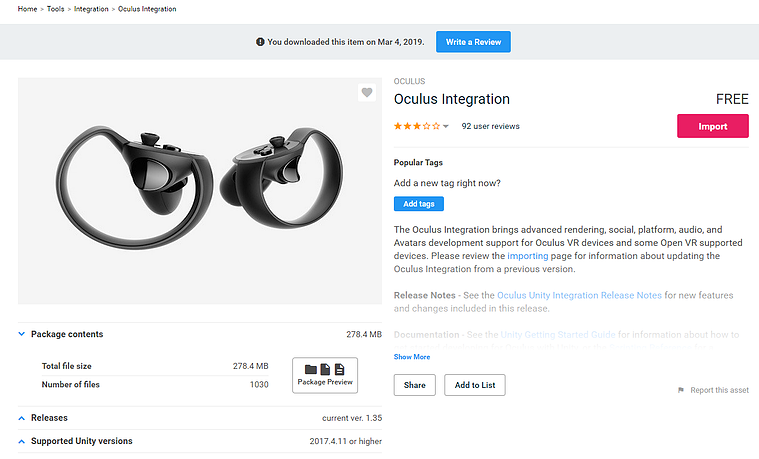Open Oculus Unity Integration Release Notes link
Screen dimensions: 759x459
(579, 295)
